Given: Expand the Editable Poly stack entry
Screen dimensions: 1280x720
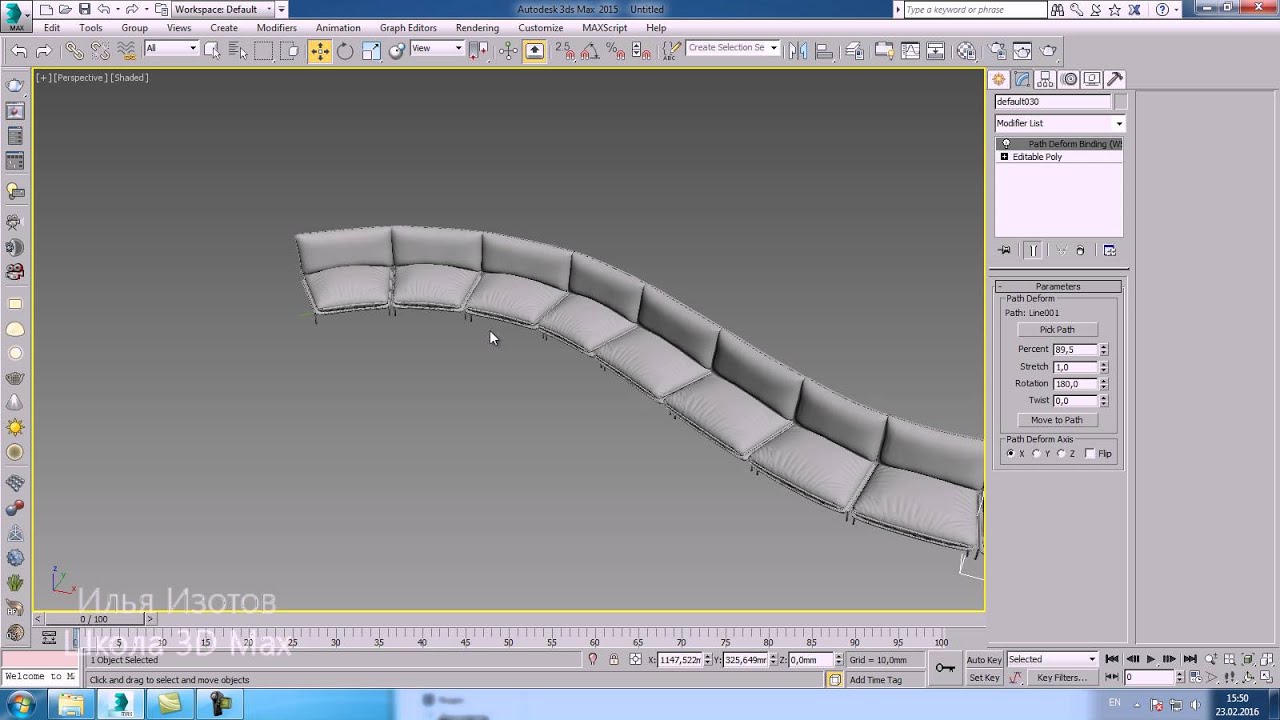Looking at the screenshot, I should pos(1004,157).
